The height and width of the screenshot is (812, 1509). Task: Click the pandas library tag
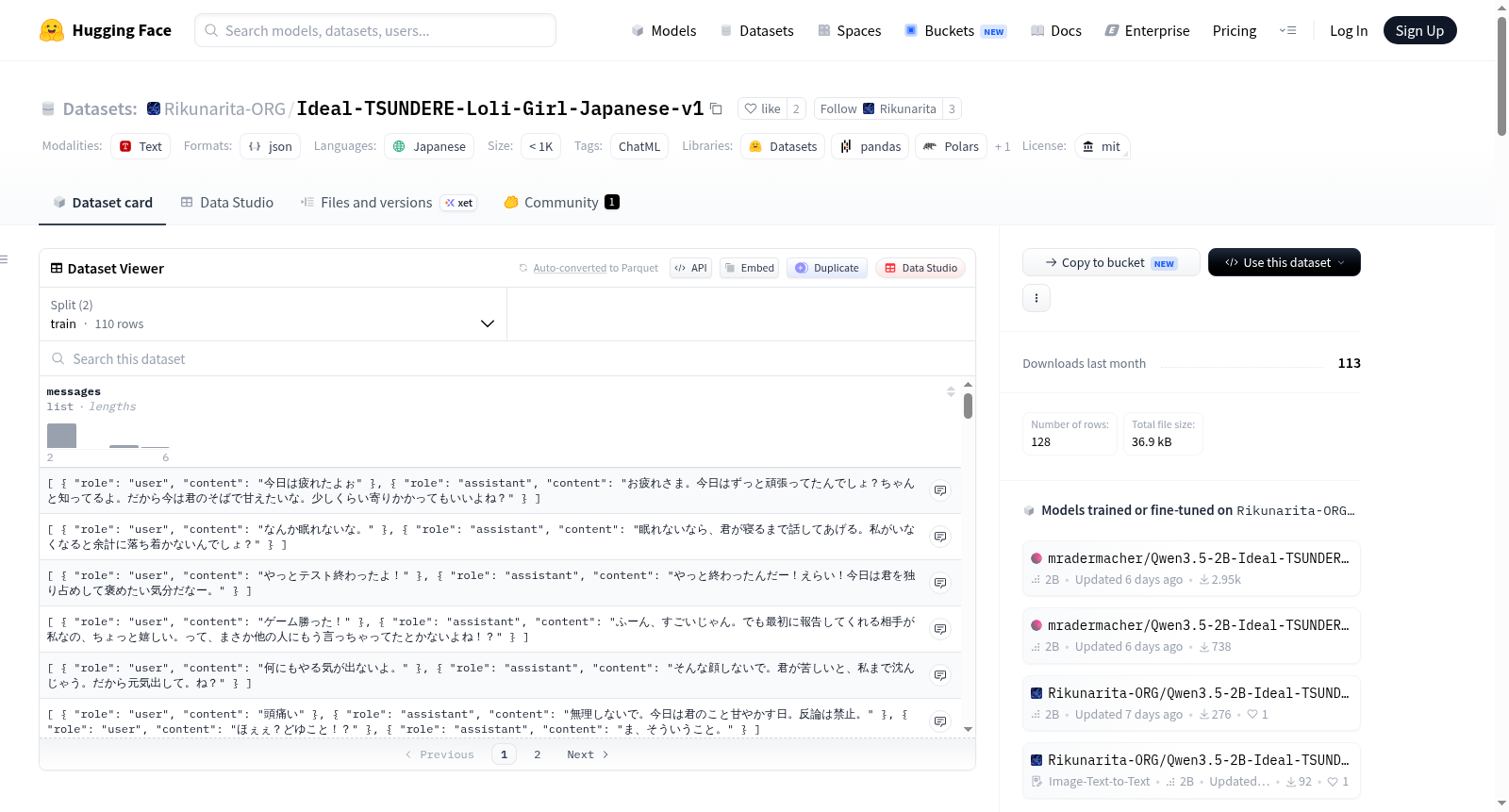[871, 146]
